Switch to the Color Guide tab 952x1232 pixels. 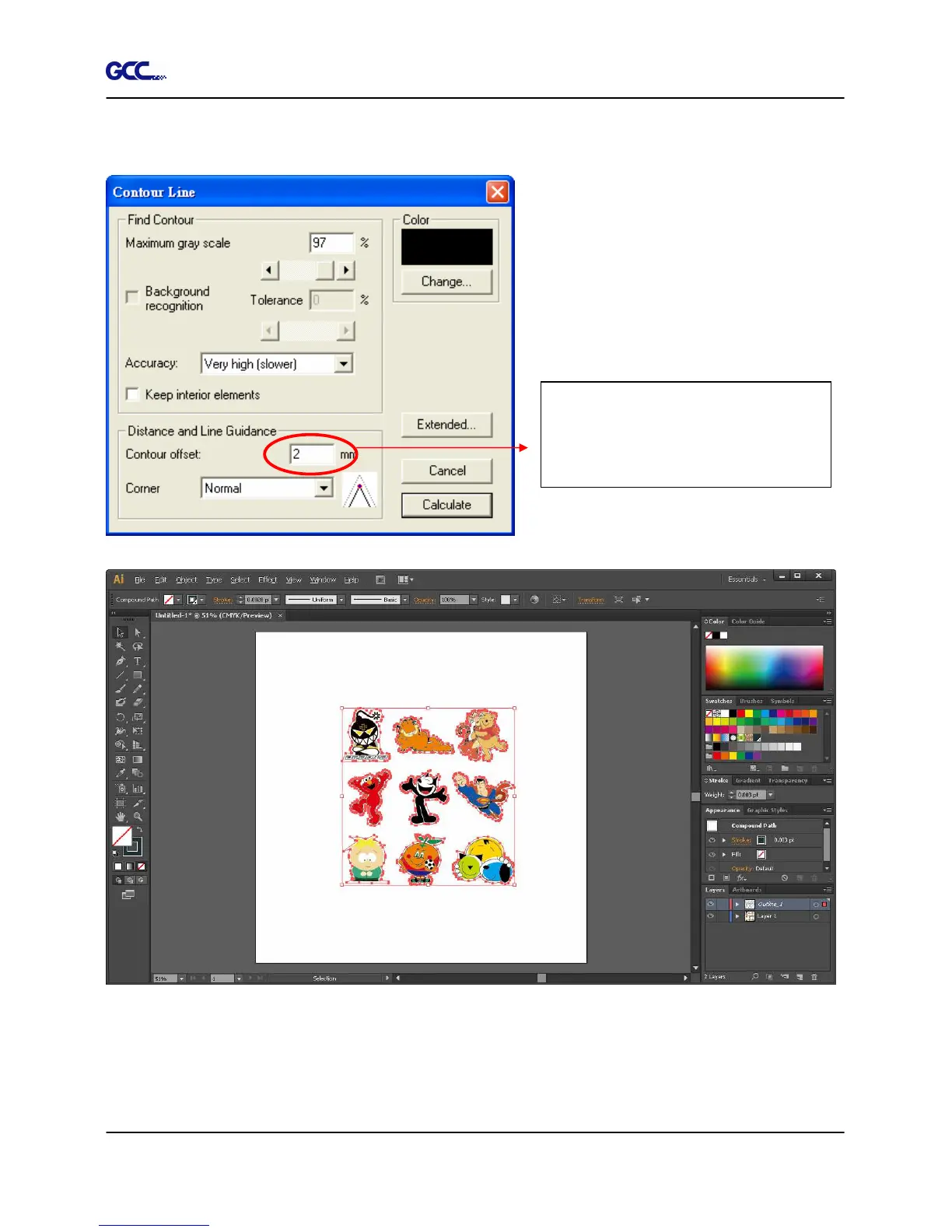click(748, 621)
